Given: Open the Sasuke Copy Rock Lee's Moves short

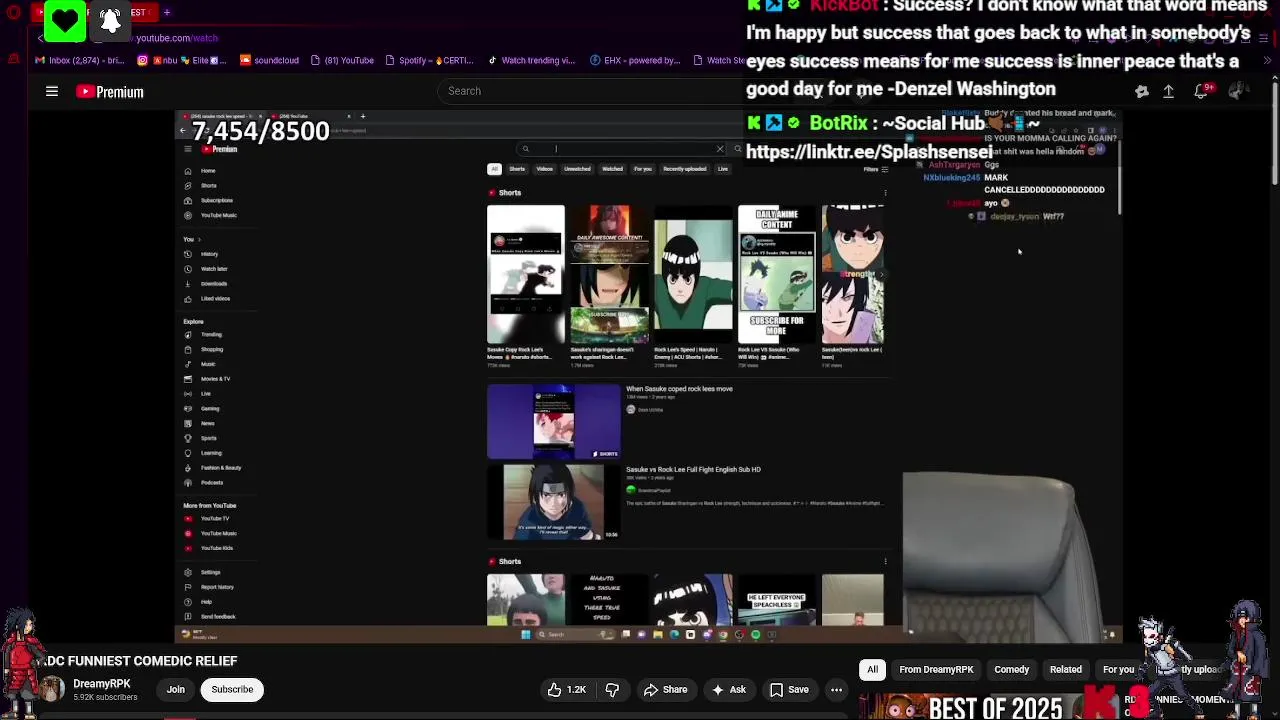Looking at the screenshot, I should click(526, 274).
